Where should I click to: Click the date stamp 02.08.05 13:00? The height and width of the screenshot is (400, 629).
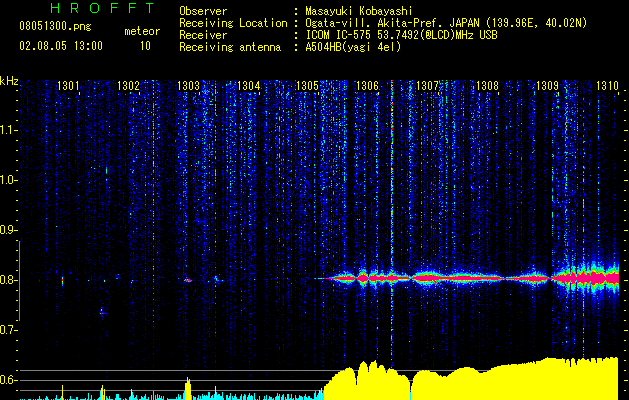click(61, 46)
